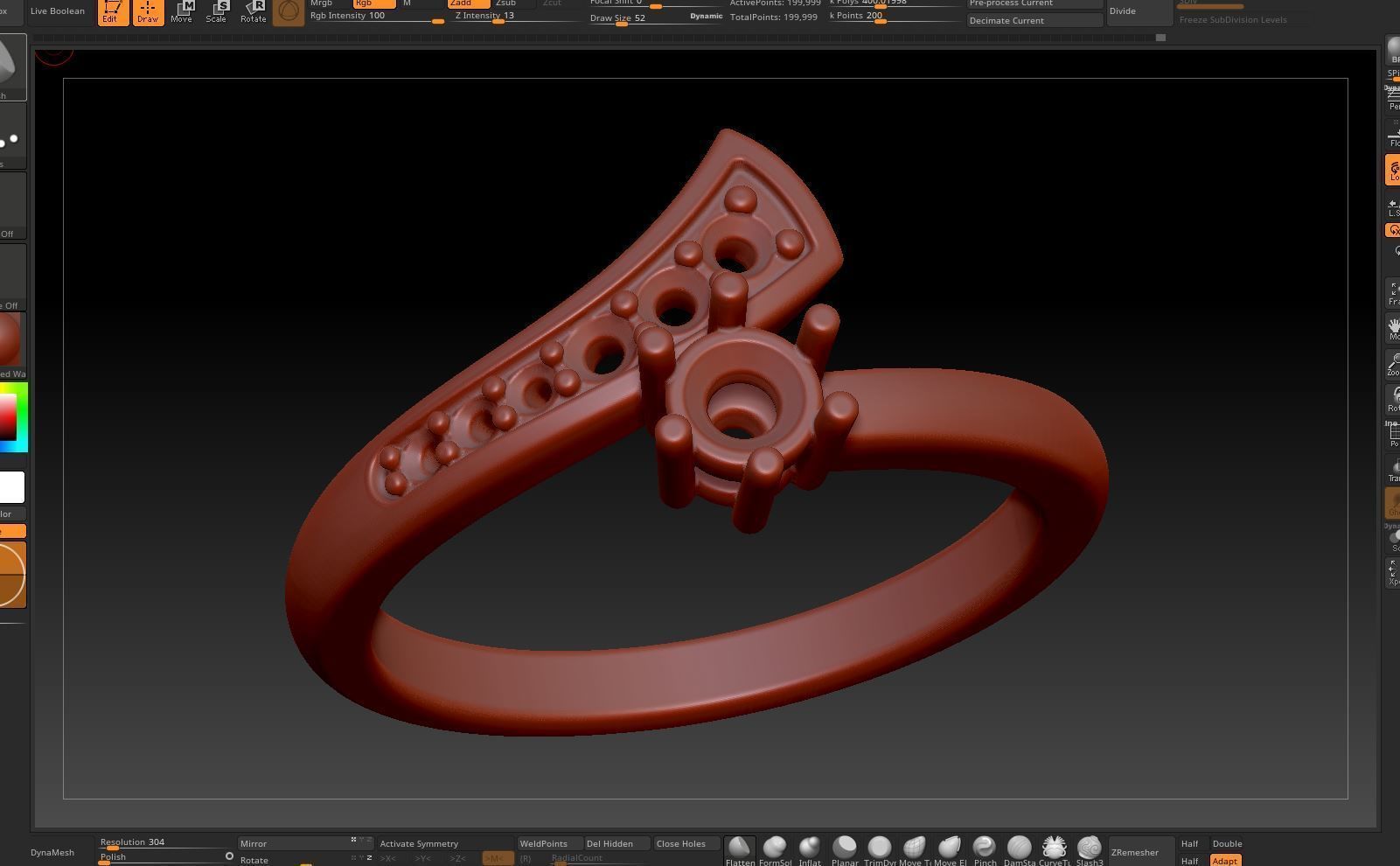Enable Zsub sculpt mode
The width and height of the screenshot is (1400, 866).
coord(514,3)
